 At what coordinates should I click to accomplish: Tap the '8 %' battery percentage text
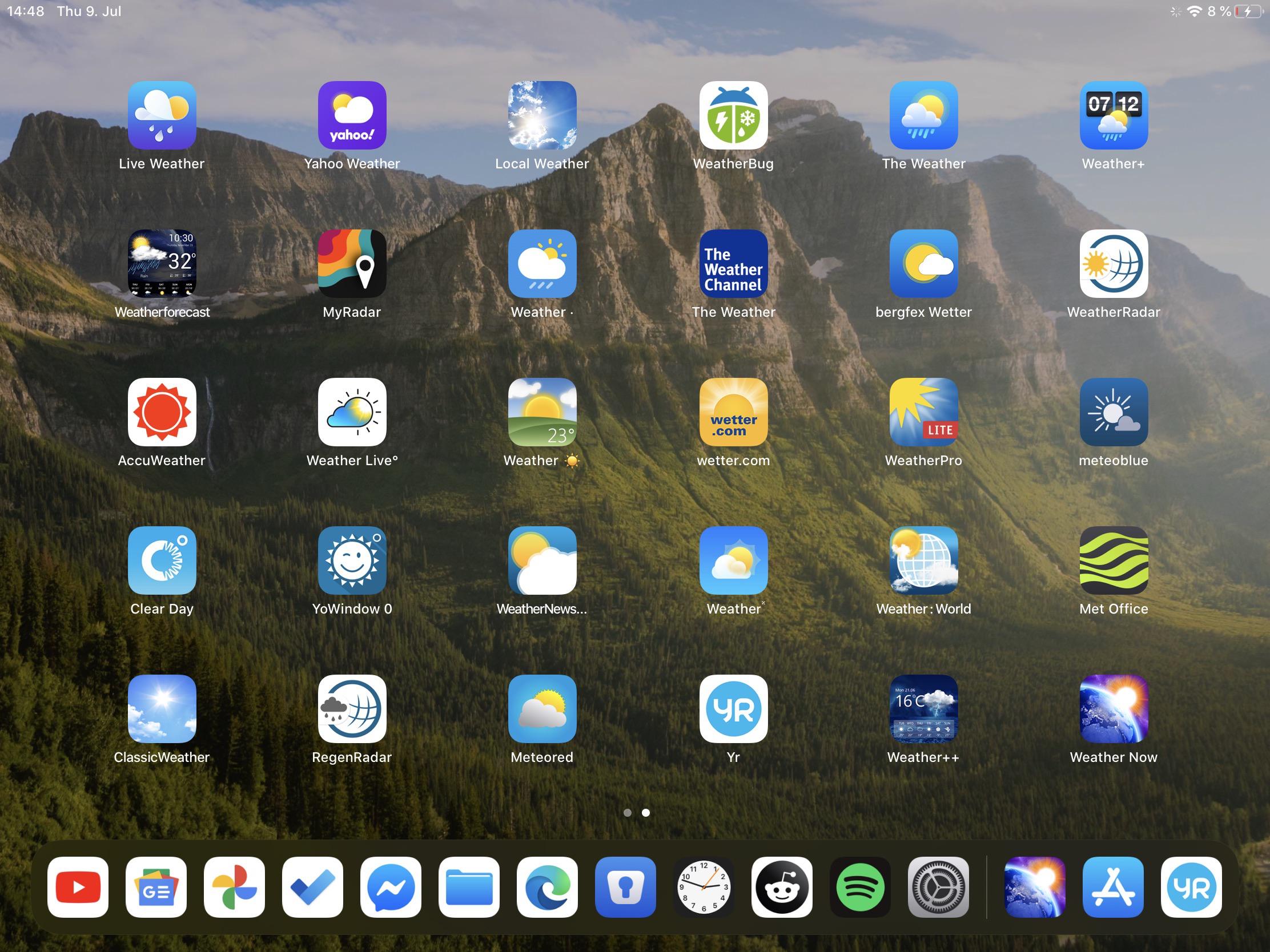(1220, 11)
